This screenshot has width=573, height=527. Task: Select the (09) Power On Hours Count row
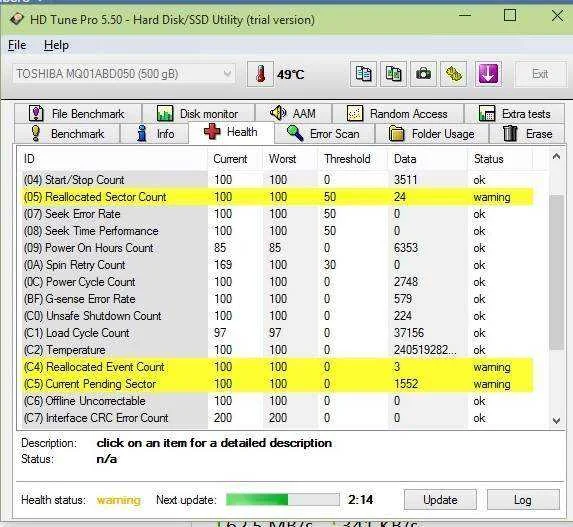pos(277,248)
